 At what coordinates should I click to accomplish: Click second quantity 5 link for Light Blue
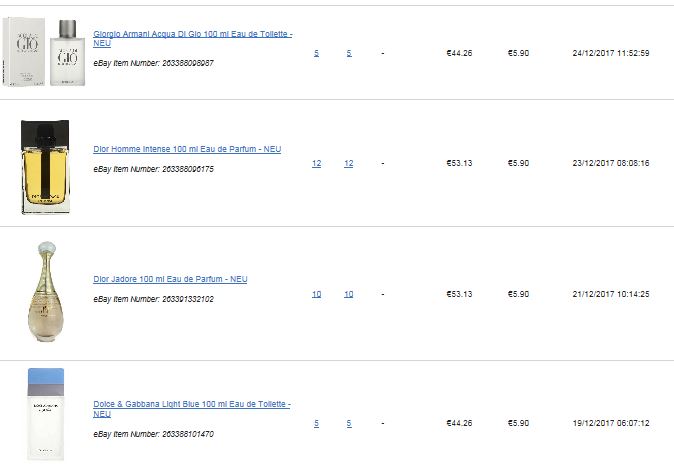349,423
